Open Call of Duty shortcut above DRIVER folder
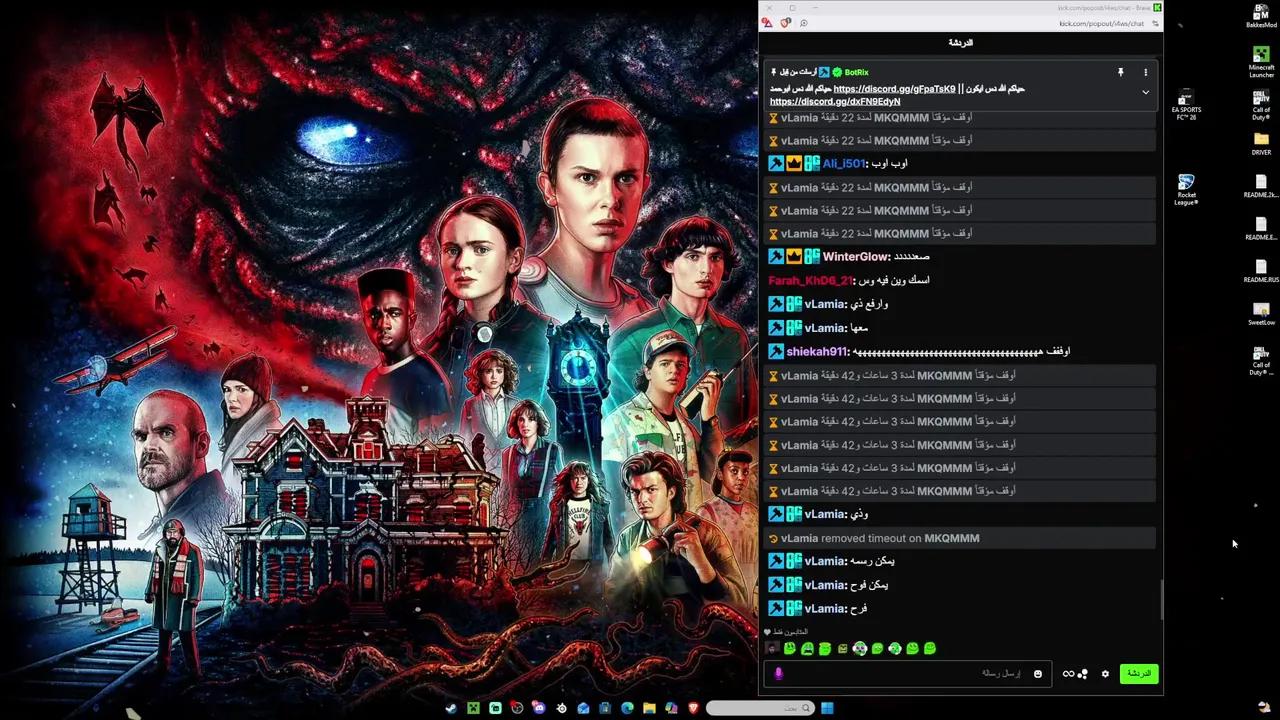 pos(1261,105)
